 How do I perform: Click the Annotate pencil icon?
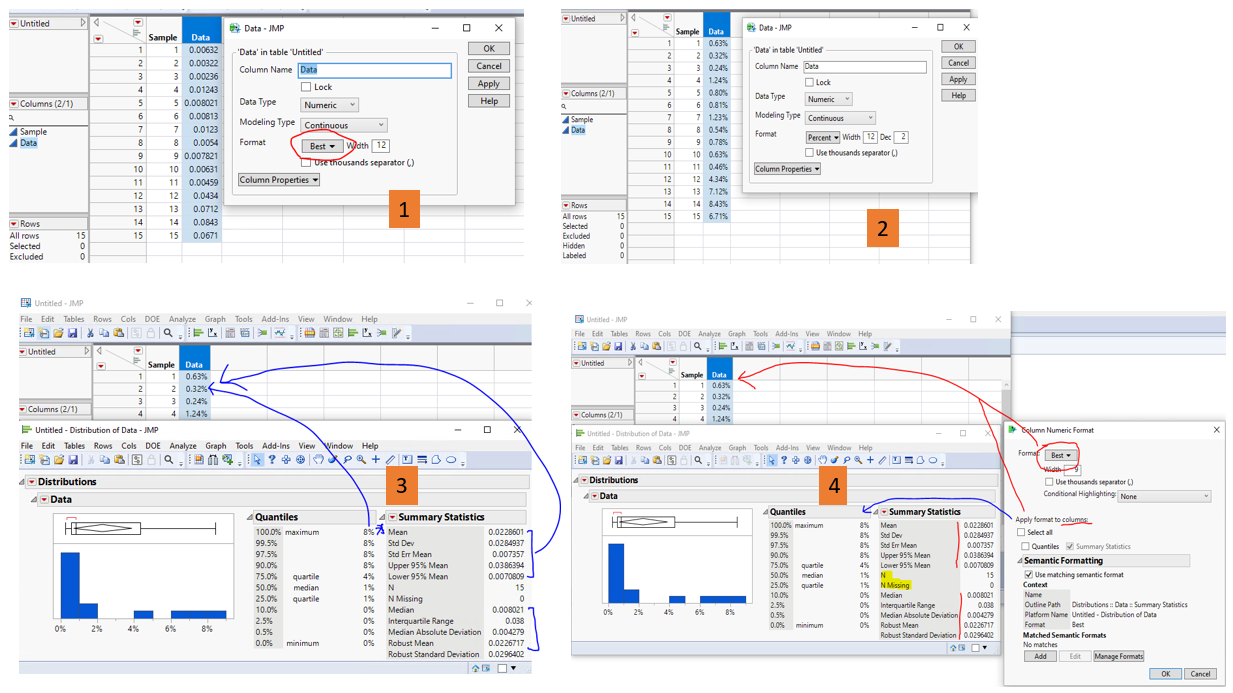pos(390,459)
